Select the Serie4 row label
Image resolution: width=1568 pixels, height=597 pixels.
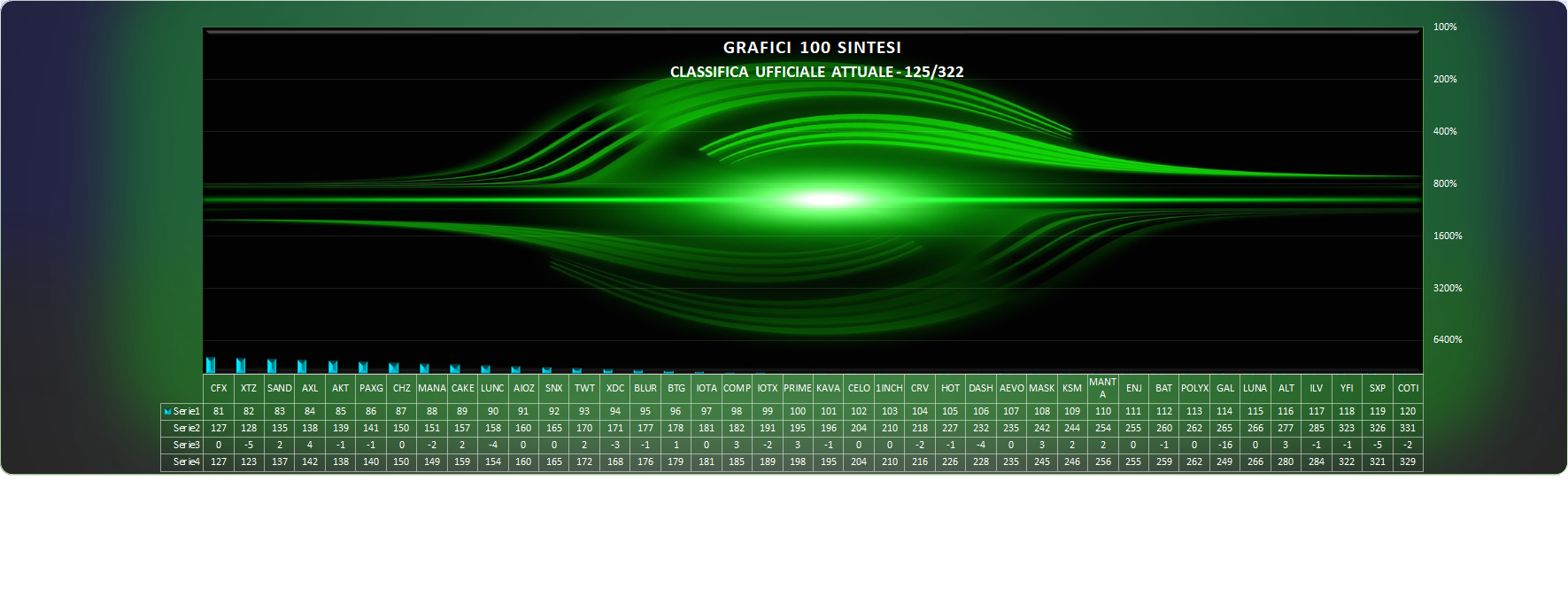(186, 461)
